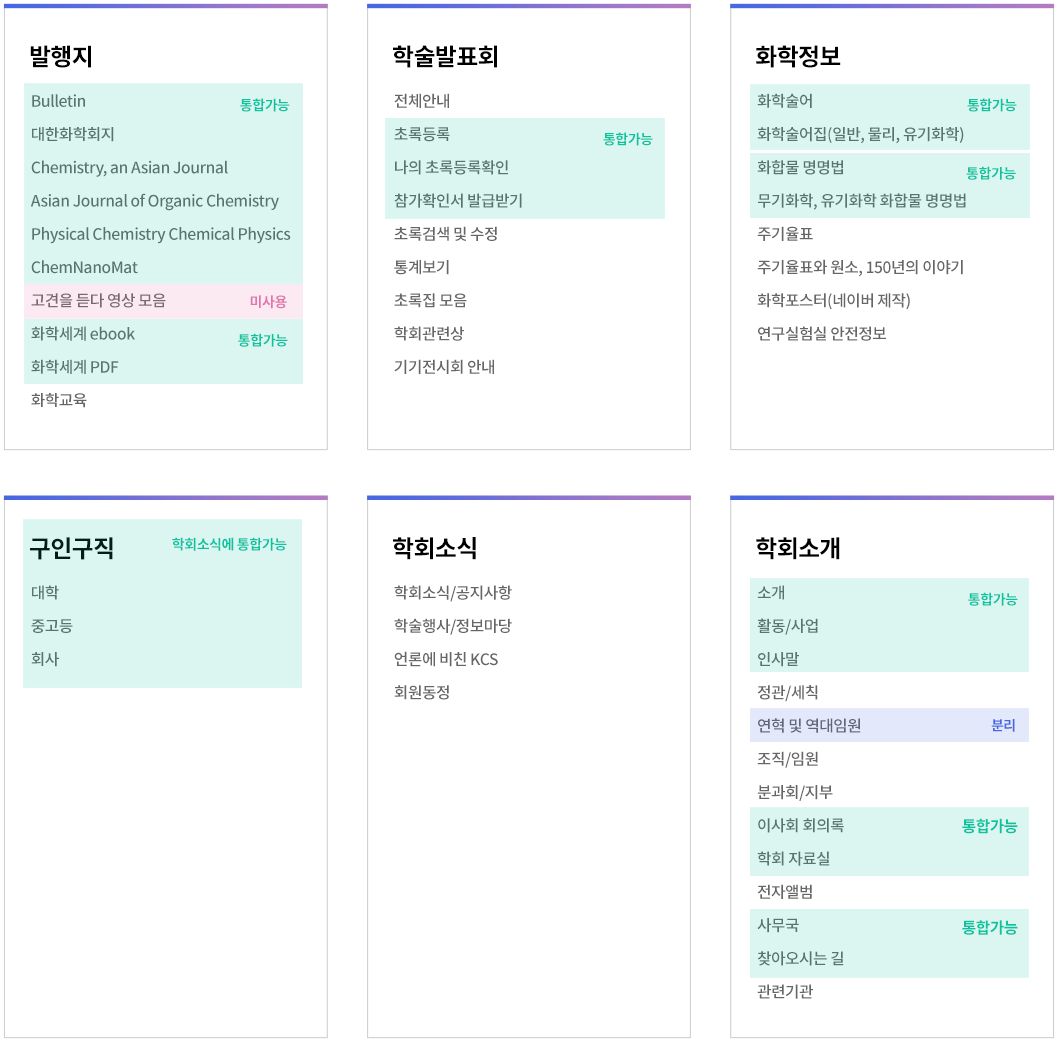This screenshot has height=1042, width=1058.
Task: Select 회원동정 item
Action: point(422,692)
